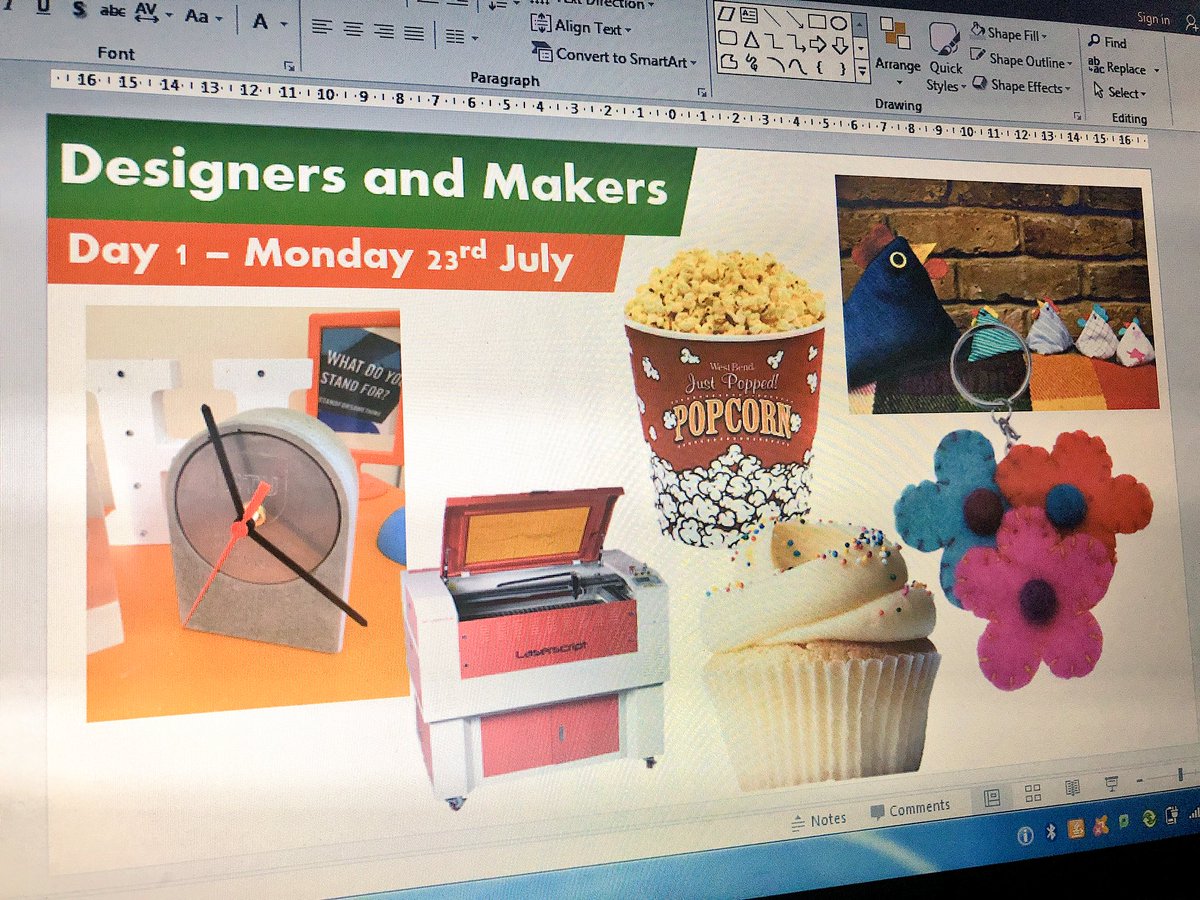The width and height of the screenshot is (1200, 900).
Task: Switch to Normal view
Action: click(x=992, y=797)
